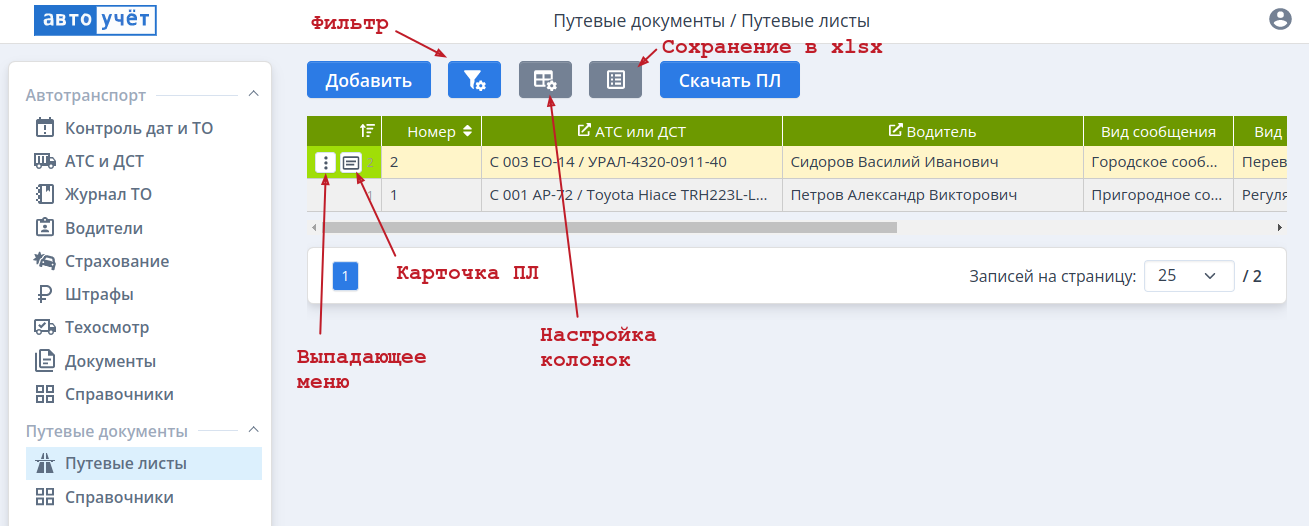Image resolution: width=1309 pixels, height=526 pixels.
Task: Collapse the Автотранспорт section
Action: (254, 94)
